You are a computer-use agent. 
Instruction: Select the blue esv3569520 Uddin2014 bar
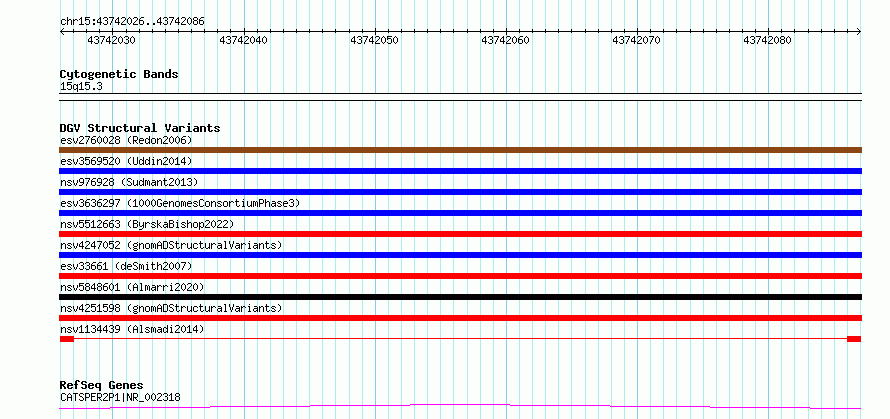(460, 171)
